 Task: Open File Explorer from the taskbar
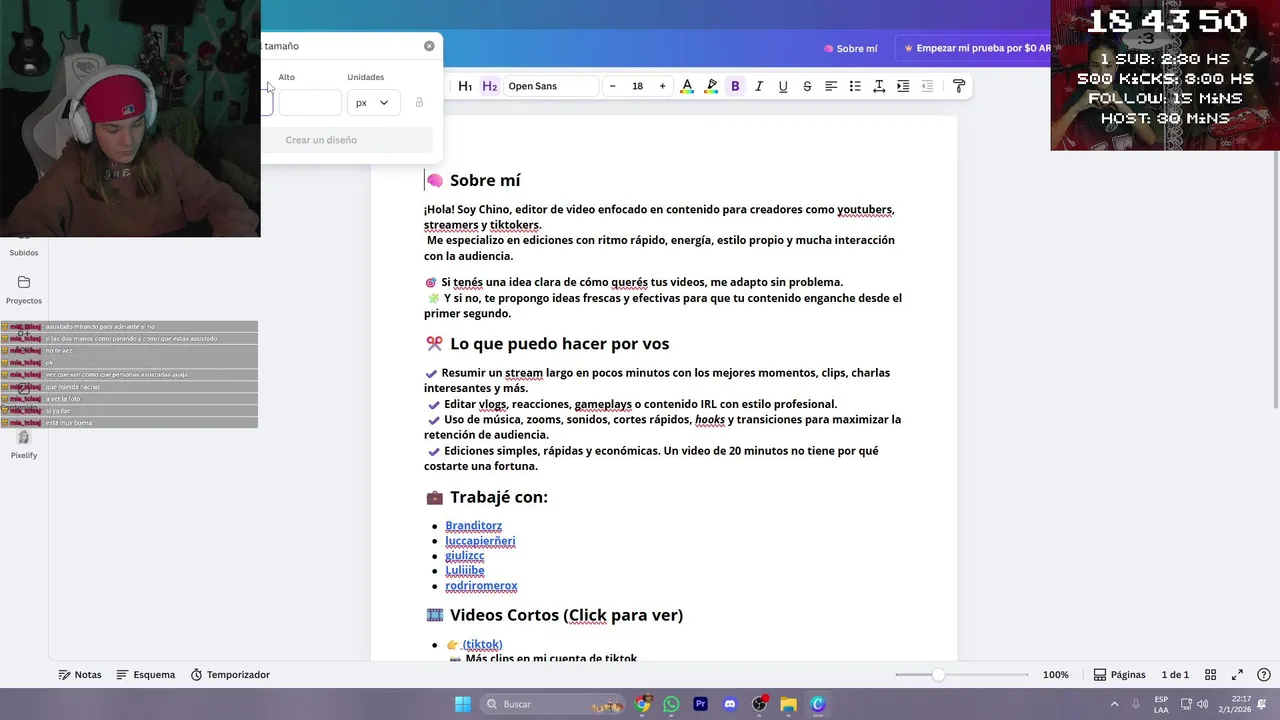pyautogui.click(x=788, y=704)
